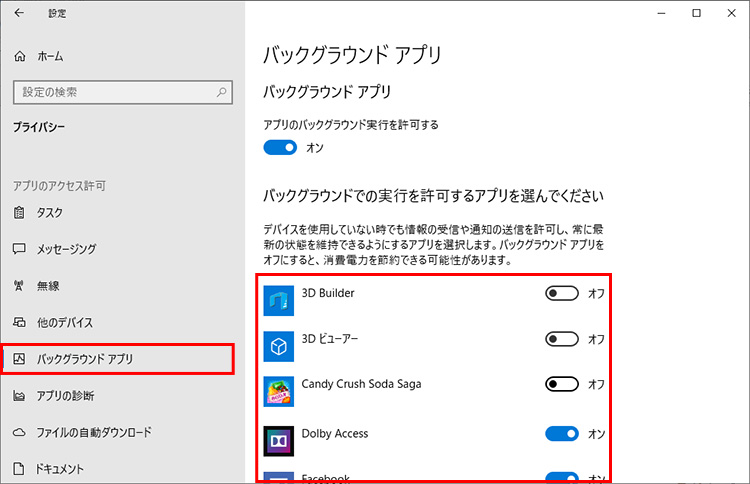Enable background for 3D Builder
Screen dimensions: 750x484
pyautogui.click(x=562, y=293)
